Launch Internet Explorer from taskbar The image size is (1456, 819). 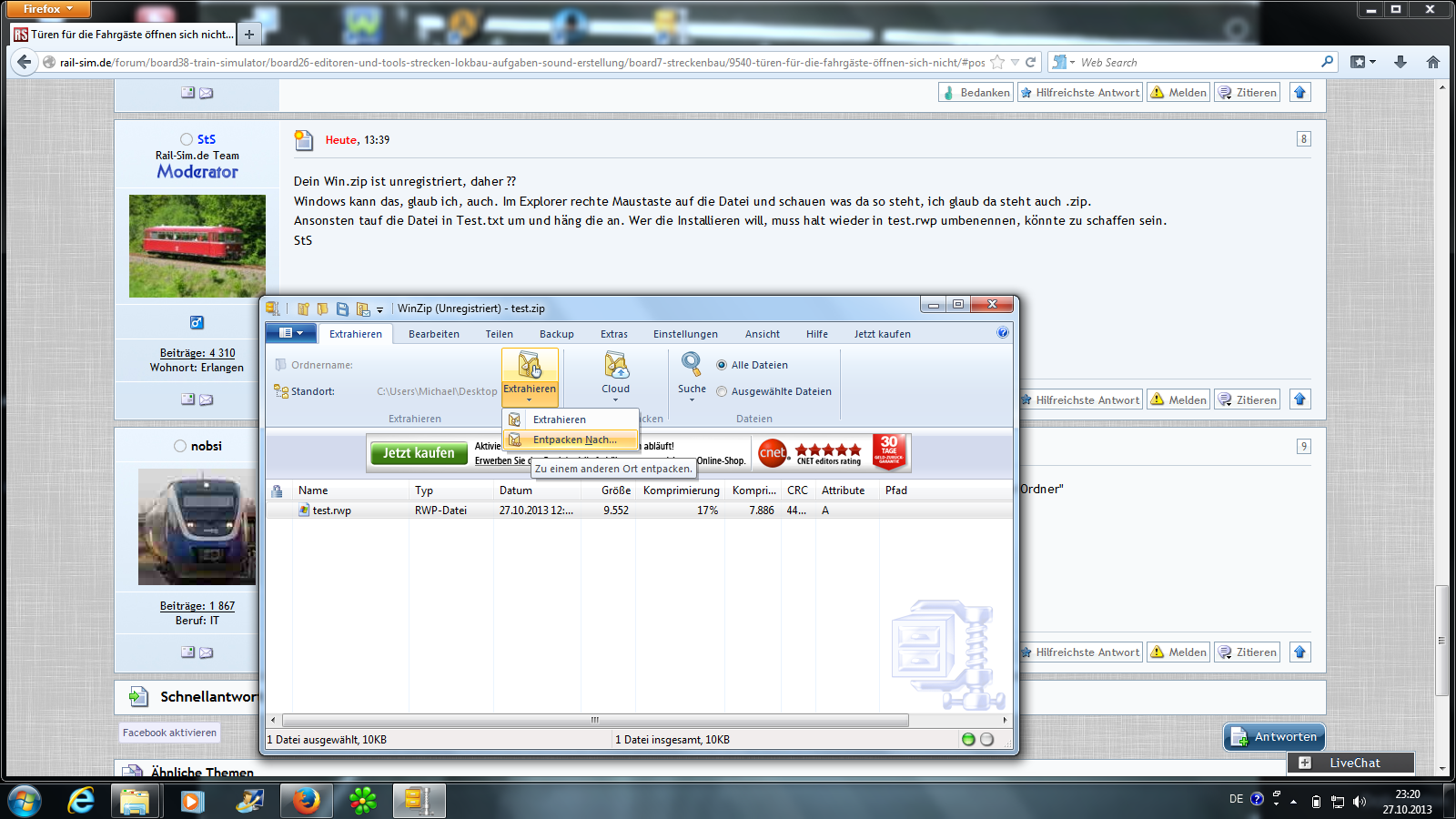(81, 801)
